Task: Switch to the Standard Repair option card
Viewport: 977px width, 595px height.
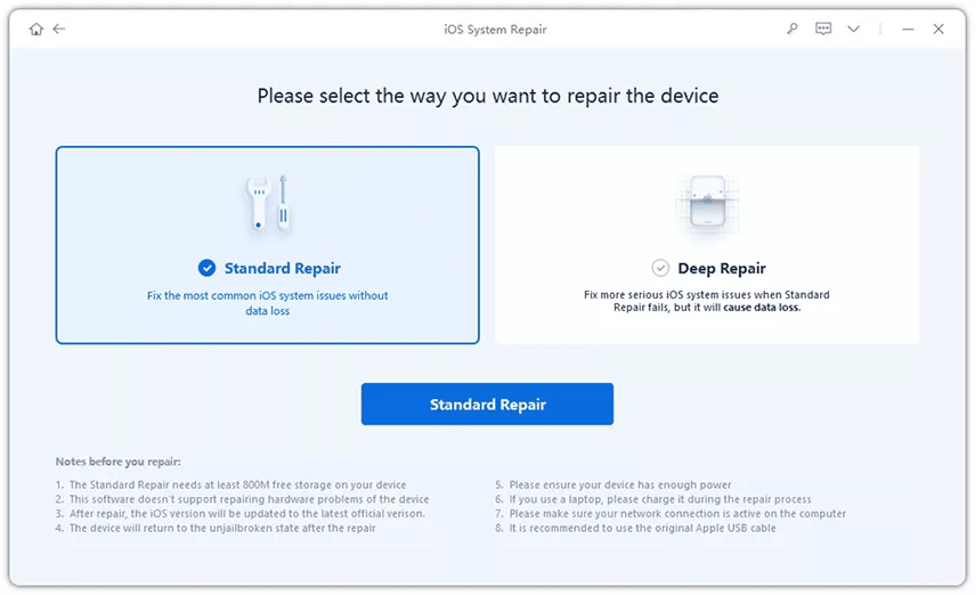Action: pyautogui.click(x=267, y=244)
